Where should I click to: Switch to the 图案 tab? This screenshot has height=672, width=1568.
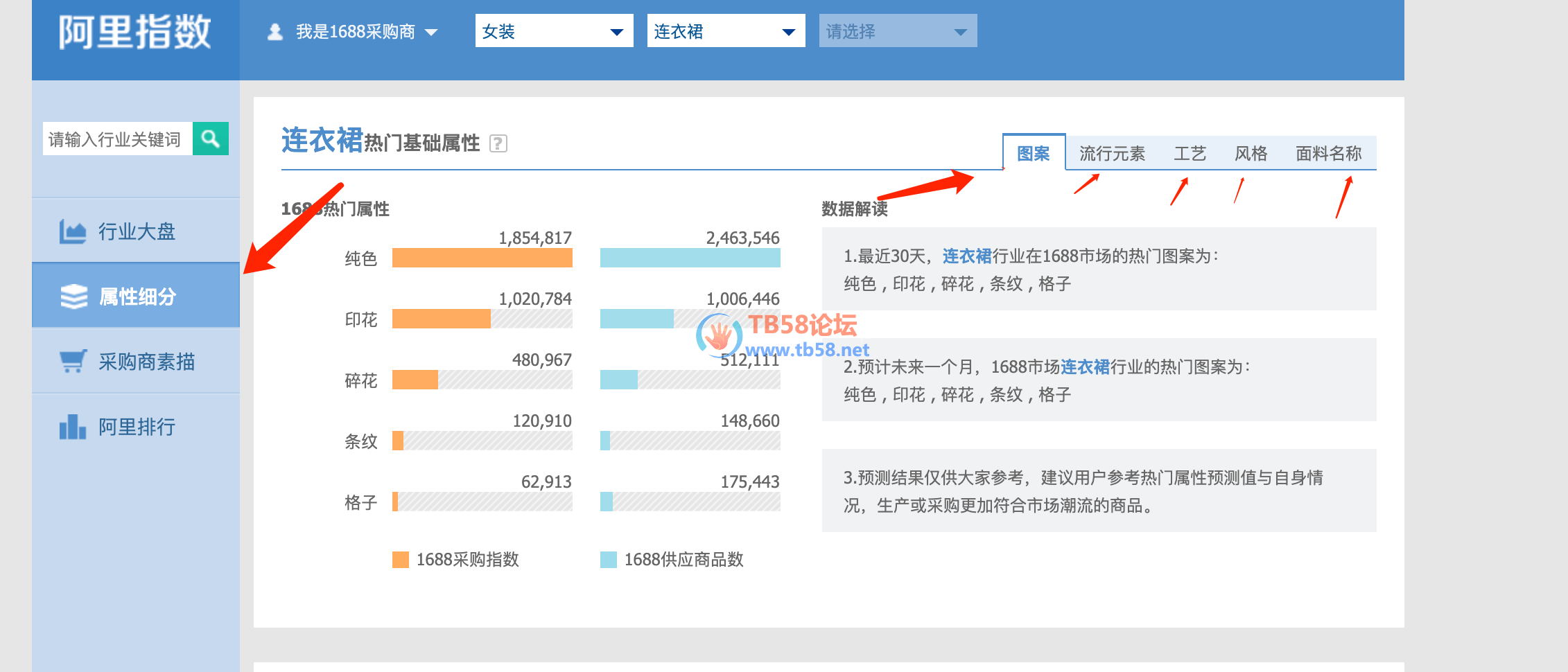click(1034, 153)
